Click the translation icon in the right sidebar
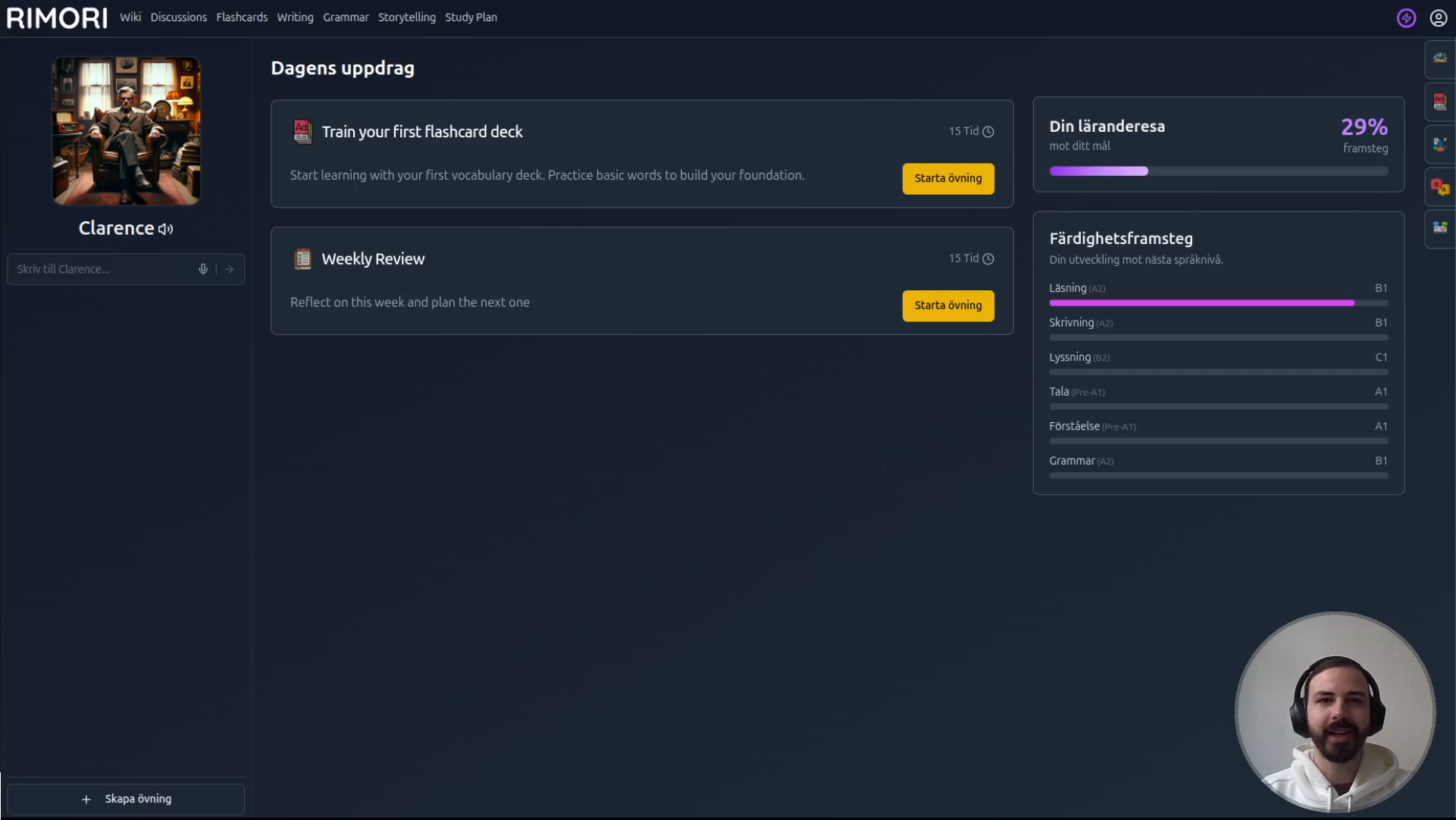Screen dimensions: 1456x820 (x=1439, y=186)
